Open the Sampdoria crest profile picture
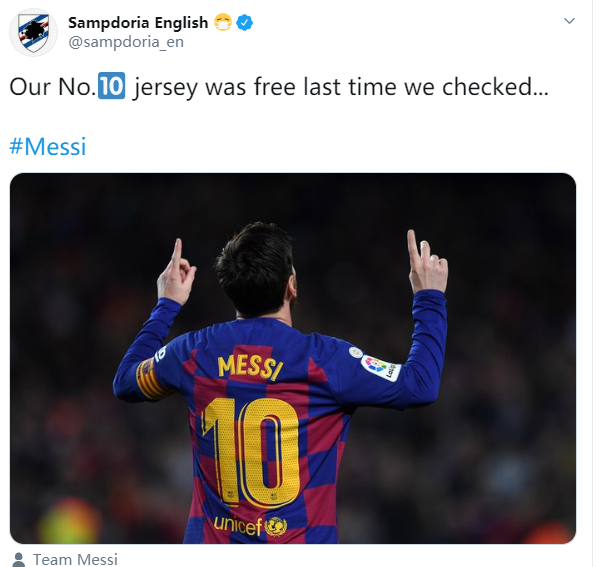The image size is (604, 567). click(x=34, y=32)
